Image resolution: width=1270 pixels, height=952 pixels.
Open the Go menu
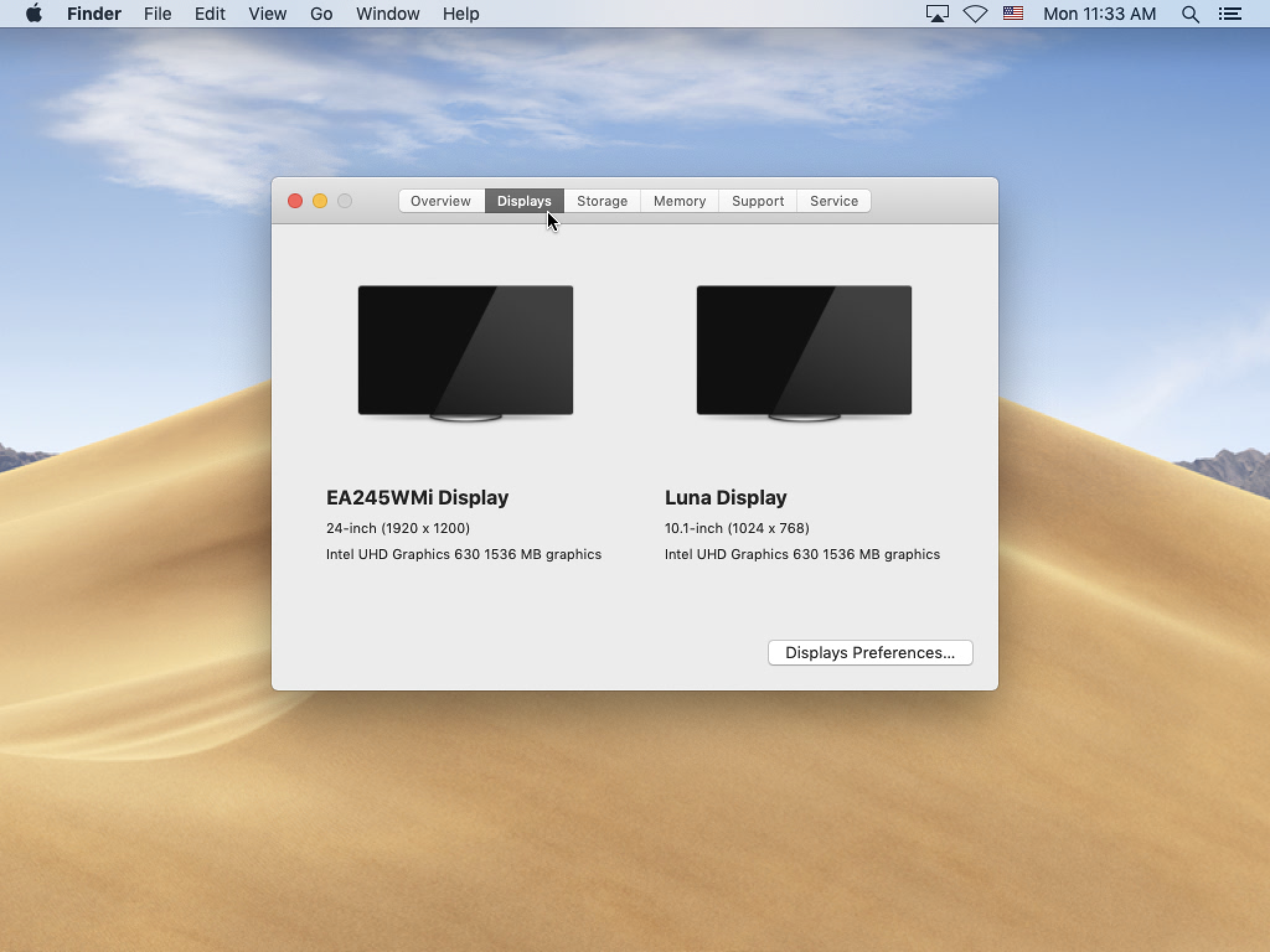[321, 14]
